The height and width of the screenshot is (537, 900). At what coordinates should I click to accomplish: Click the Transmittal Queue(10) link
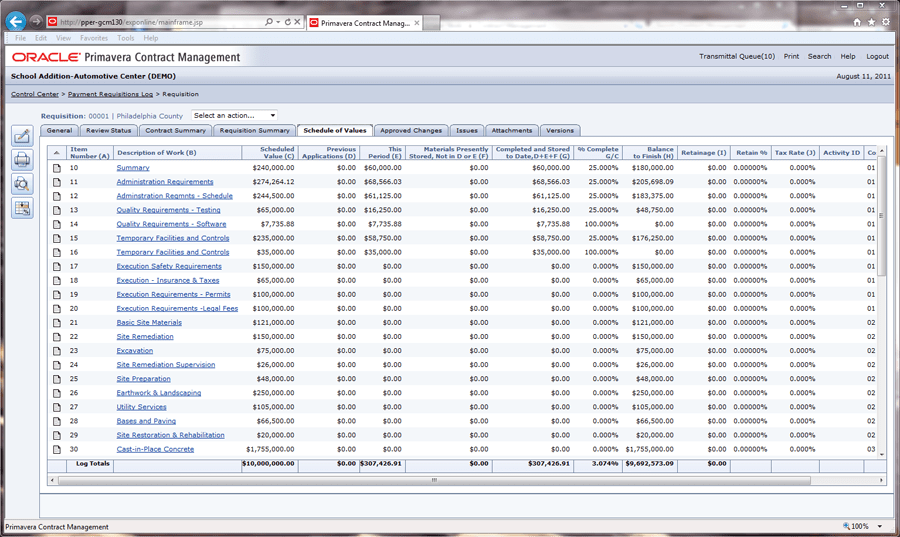click(x=736, y=56)
